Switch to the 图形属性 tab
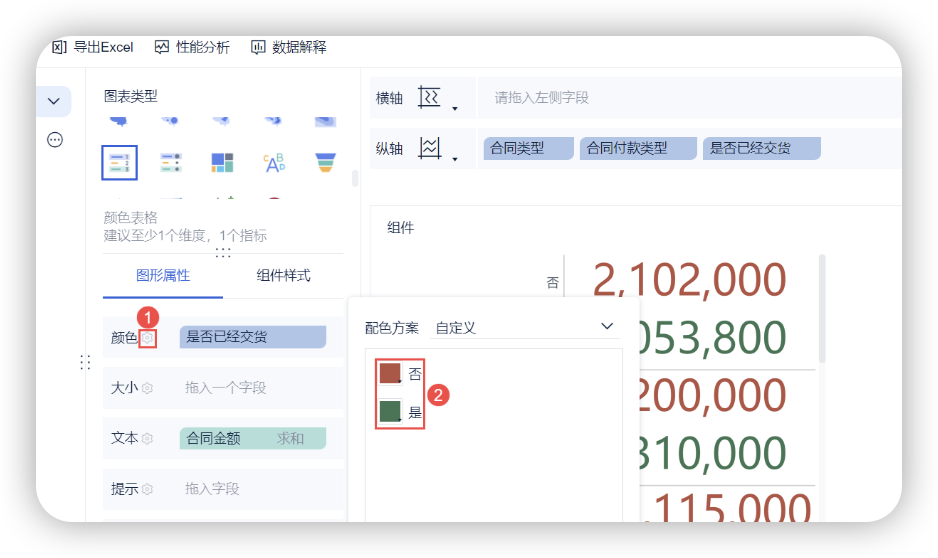938x558 pixels. 163,276
